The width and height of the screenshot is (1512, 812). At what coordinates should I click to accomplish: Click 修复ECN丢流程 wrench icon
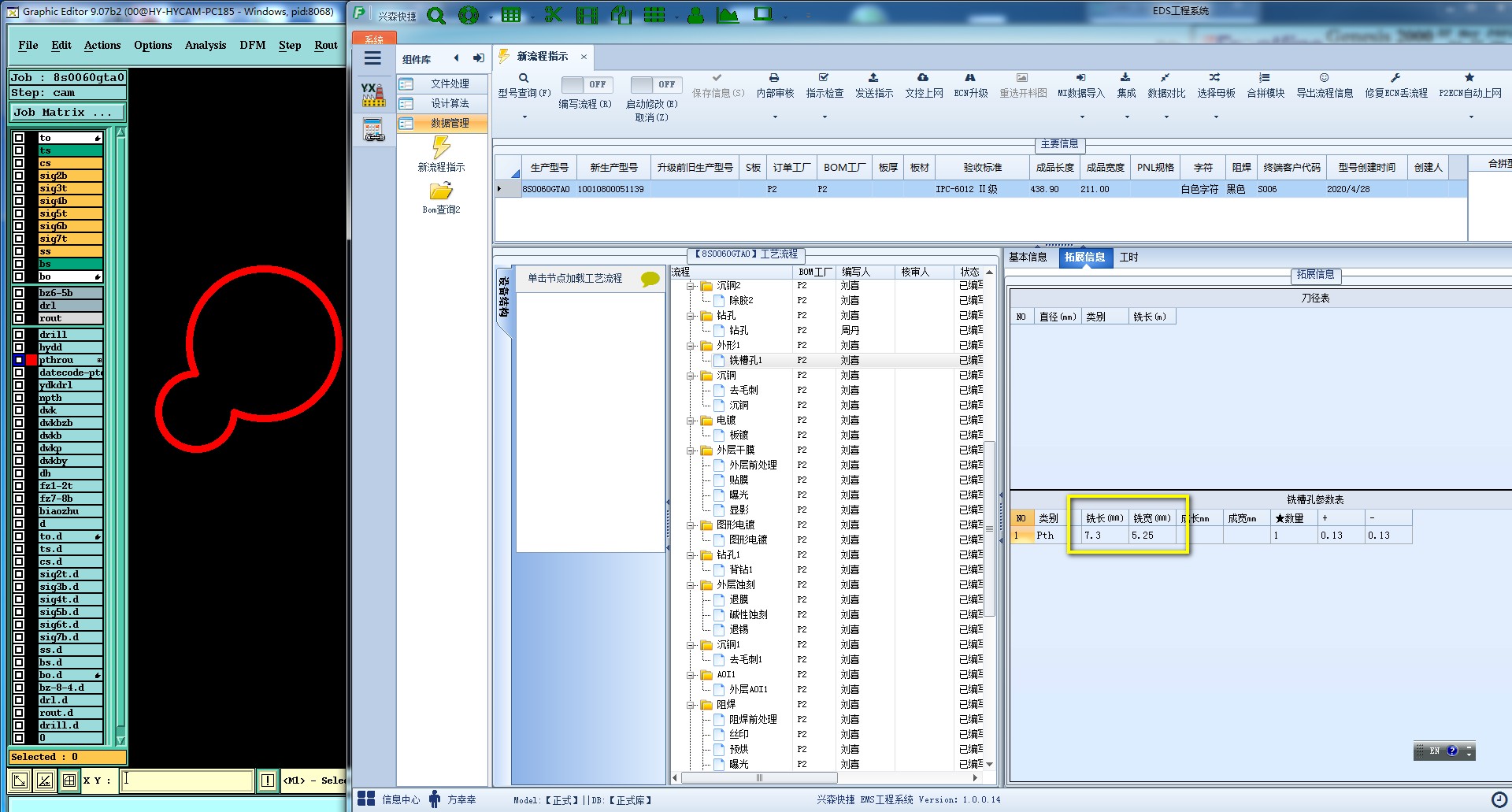click(x=1395, y=78)
